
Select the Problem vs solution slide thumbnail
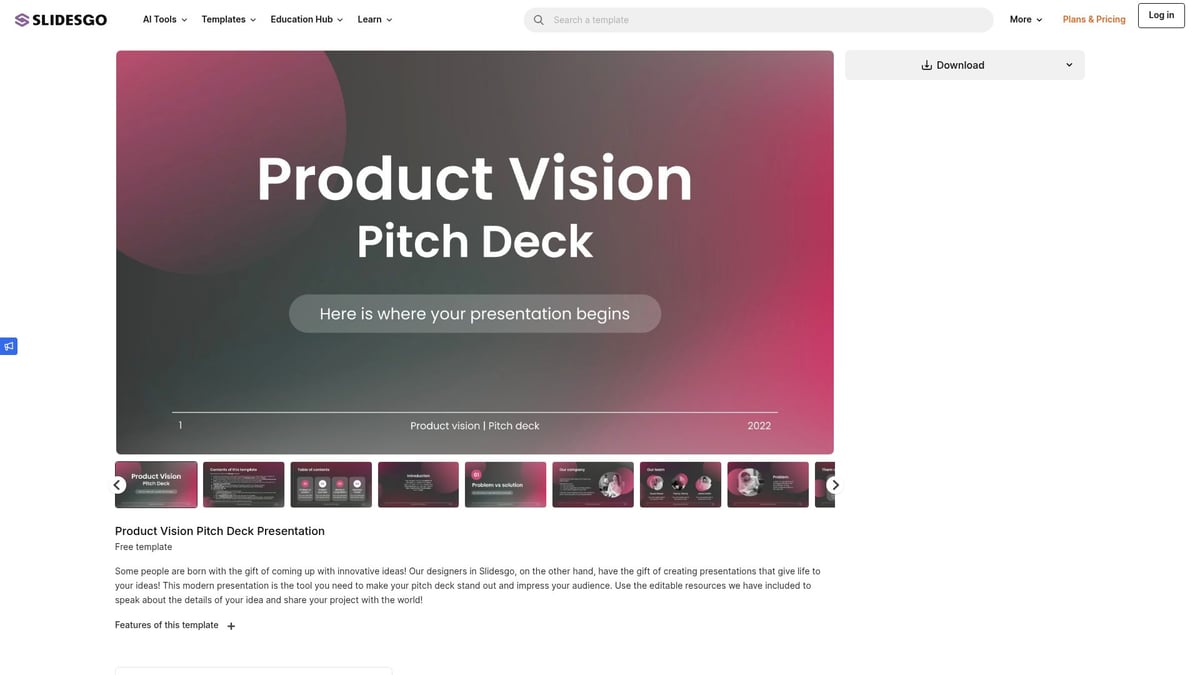505,484
